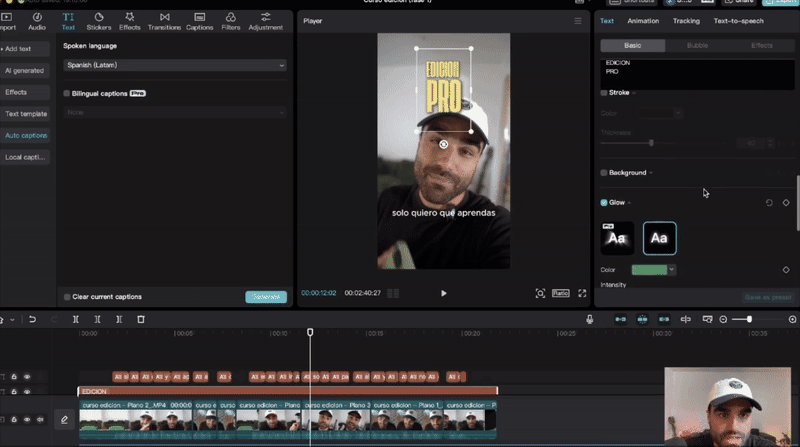Expand the Background section arrow
The width and height of the screenshot is (800, 447).
(x=651, y=173)
